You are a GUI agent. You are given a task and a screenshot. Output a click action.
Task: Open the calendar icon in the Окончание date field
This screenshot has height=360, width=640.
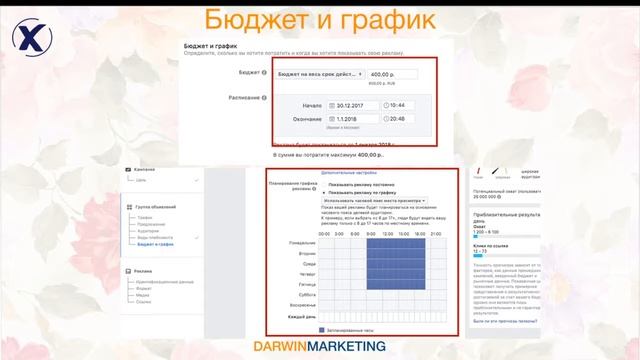coord(332,119)
